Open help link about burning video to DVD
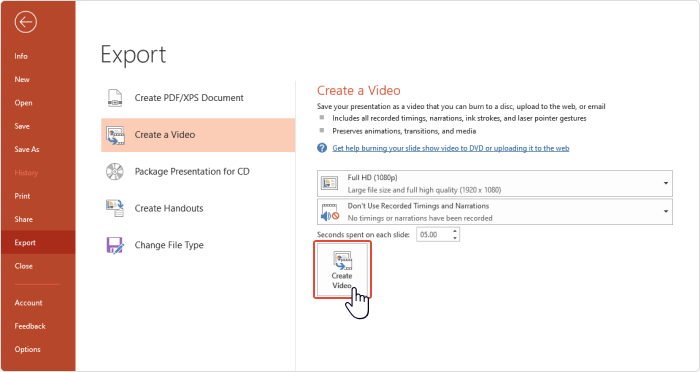Image resolution: width=700 pixels, height=372 pixels. [450, 148]
